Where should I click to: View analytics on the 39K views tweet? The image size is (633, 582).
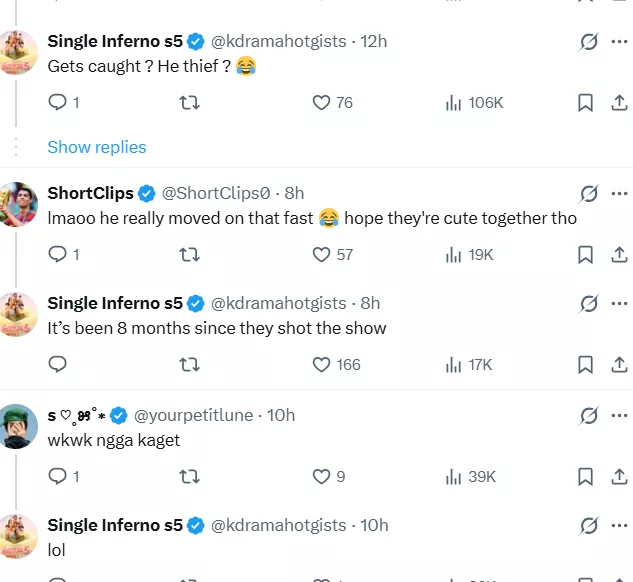pyautogui.click(x=470, y=477)
